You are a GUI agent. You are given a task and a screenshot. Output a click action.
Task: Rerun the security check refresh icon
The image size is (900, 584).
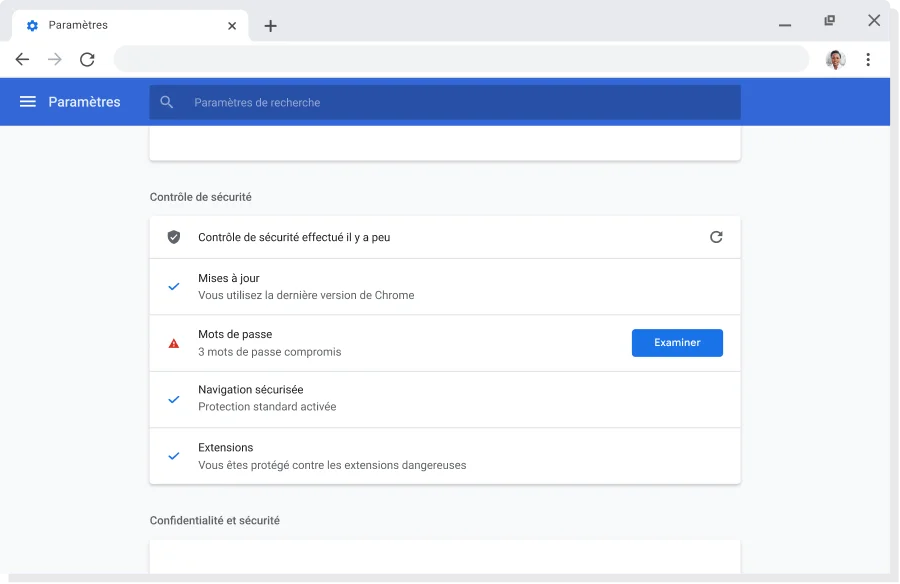(x=716, y=237)
